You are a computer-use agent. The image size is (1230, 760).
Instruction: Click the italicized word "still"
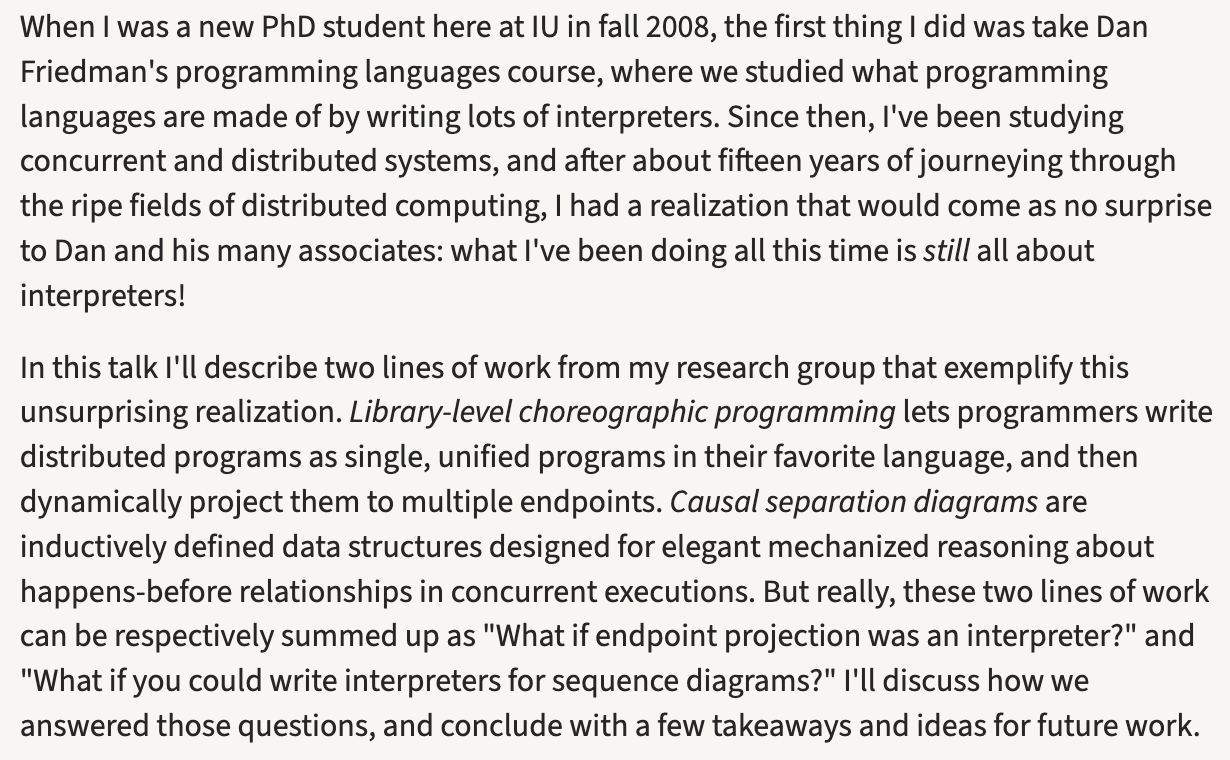click(945, 250)
